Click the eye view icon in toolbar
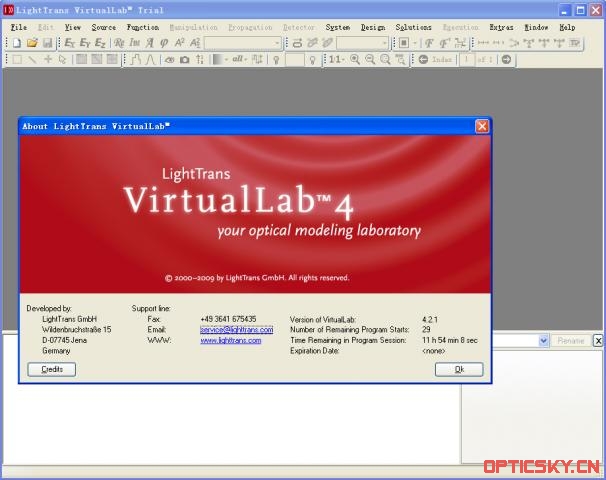 (x=170, y=60)
